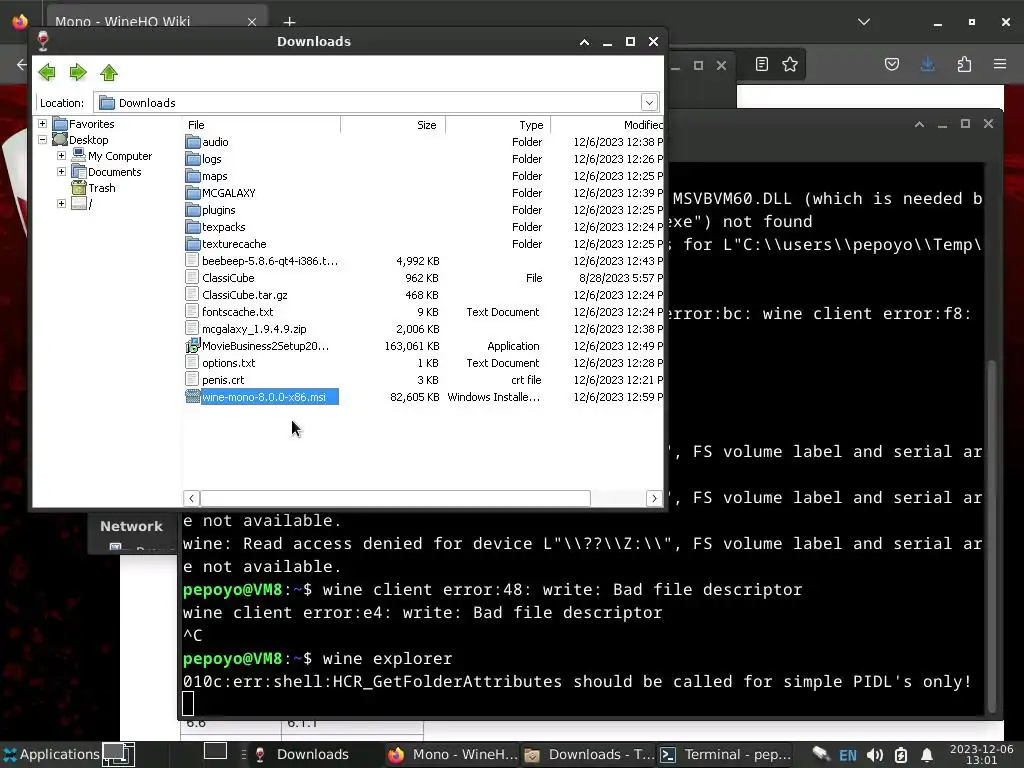
Task: Select mcgalaxy_1.9.4.9.zip file name
Action: pyautogui.click(x=254, y=329)
